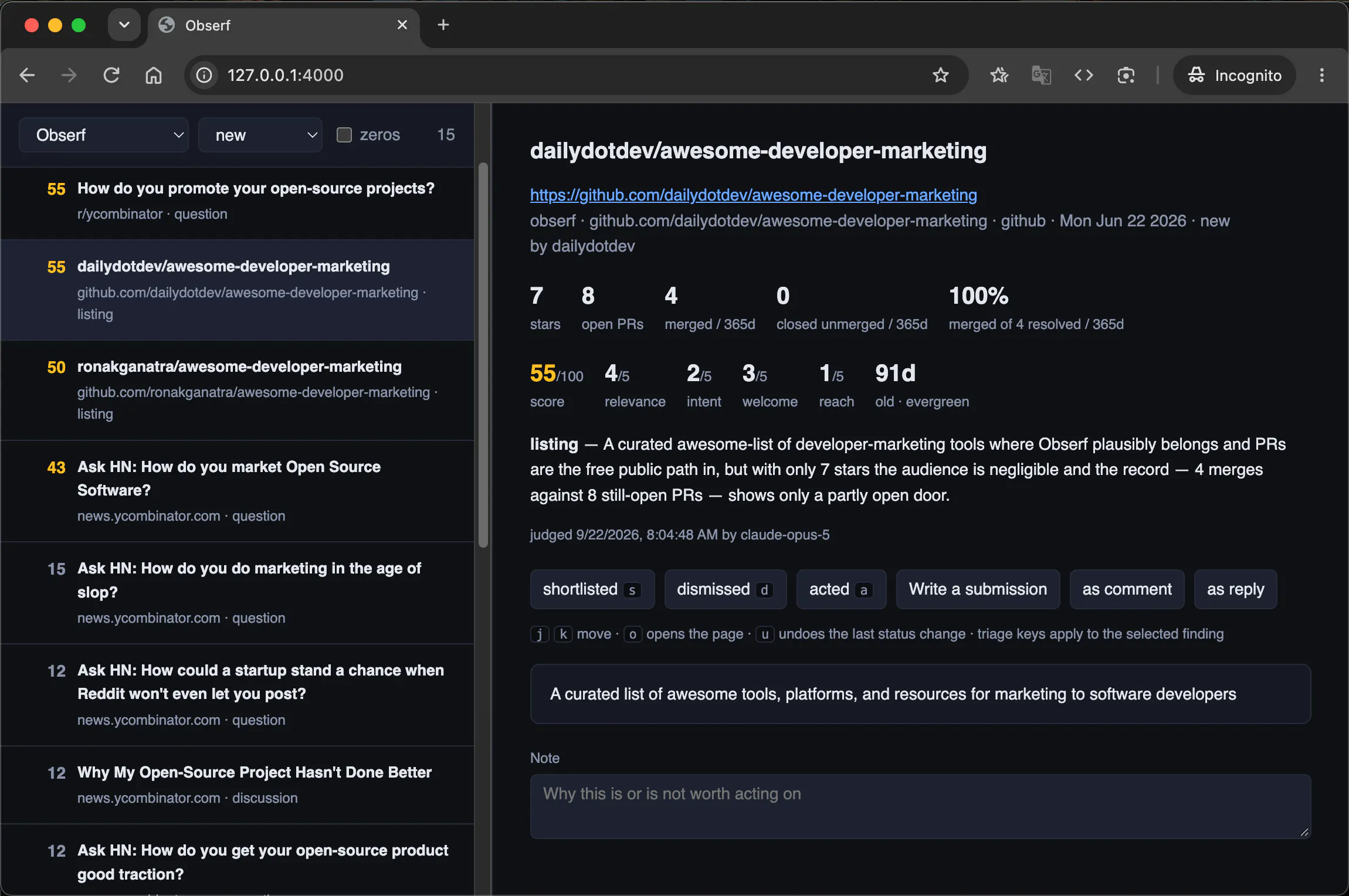1349x896 pixels.
Task: Open the tab search dropdown
Action: click(124, 25)
